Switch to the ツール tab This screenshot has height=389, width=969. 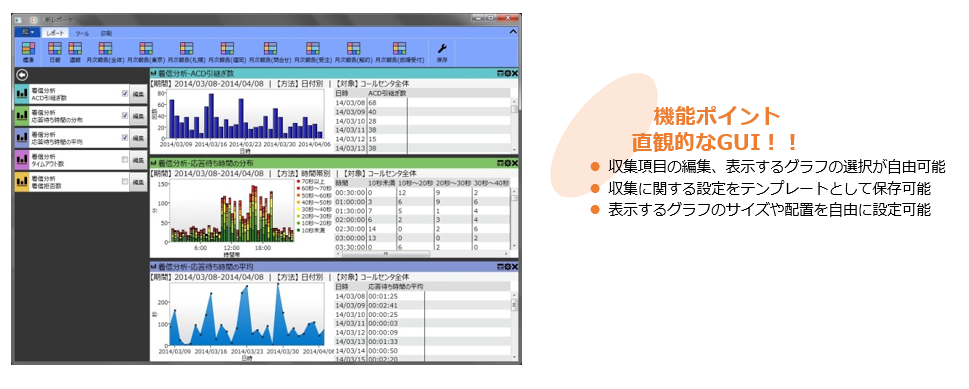tap(82, 33)
